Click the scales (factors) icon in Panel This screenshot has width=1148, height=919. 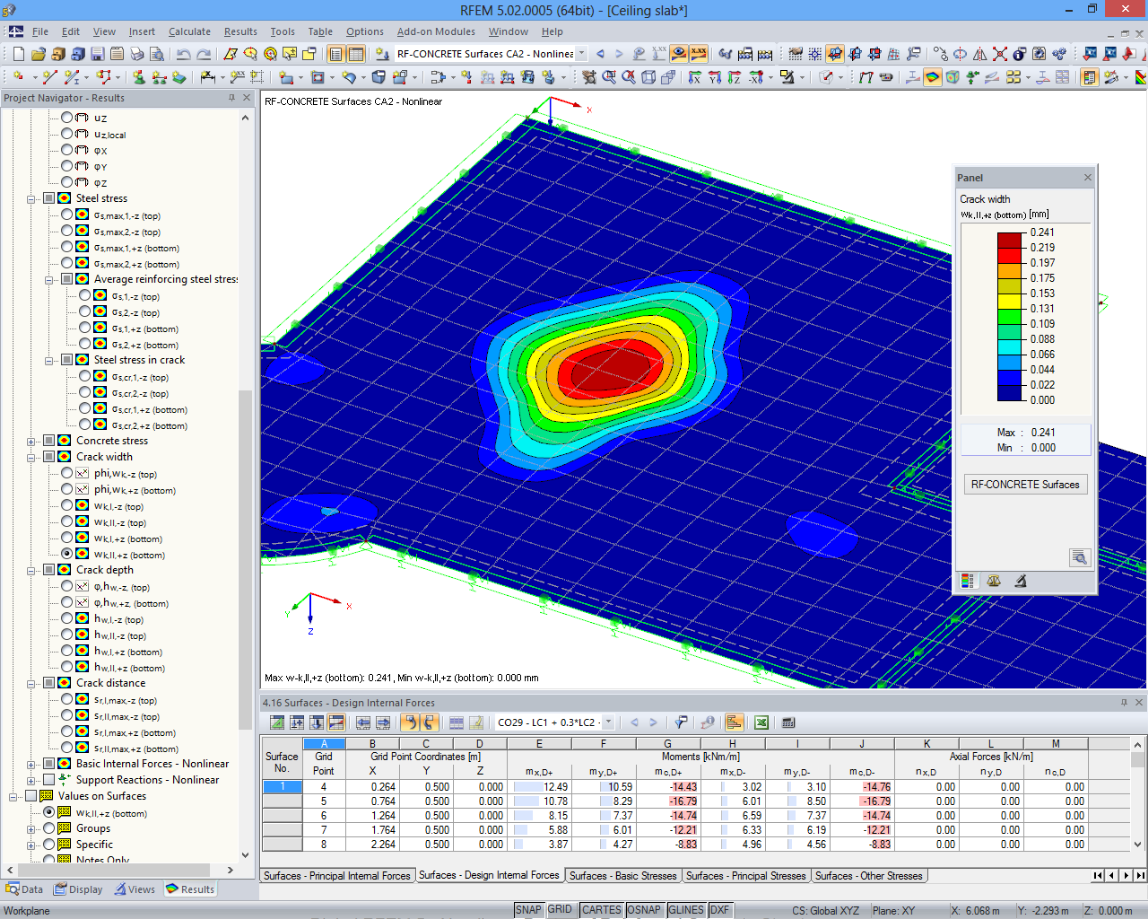(994, 581)
